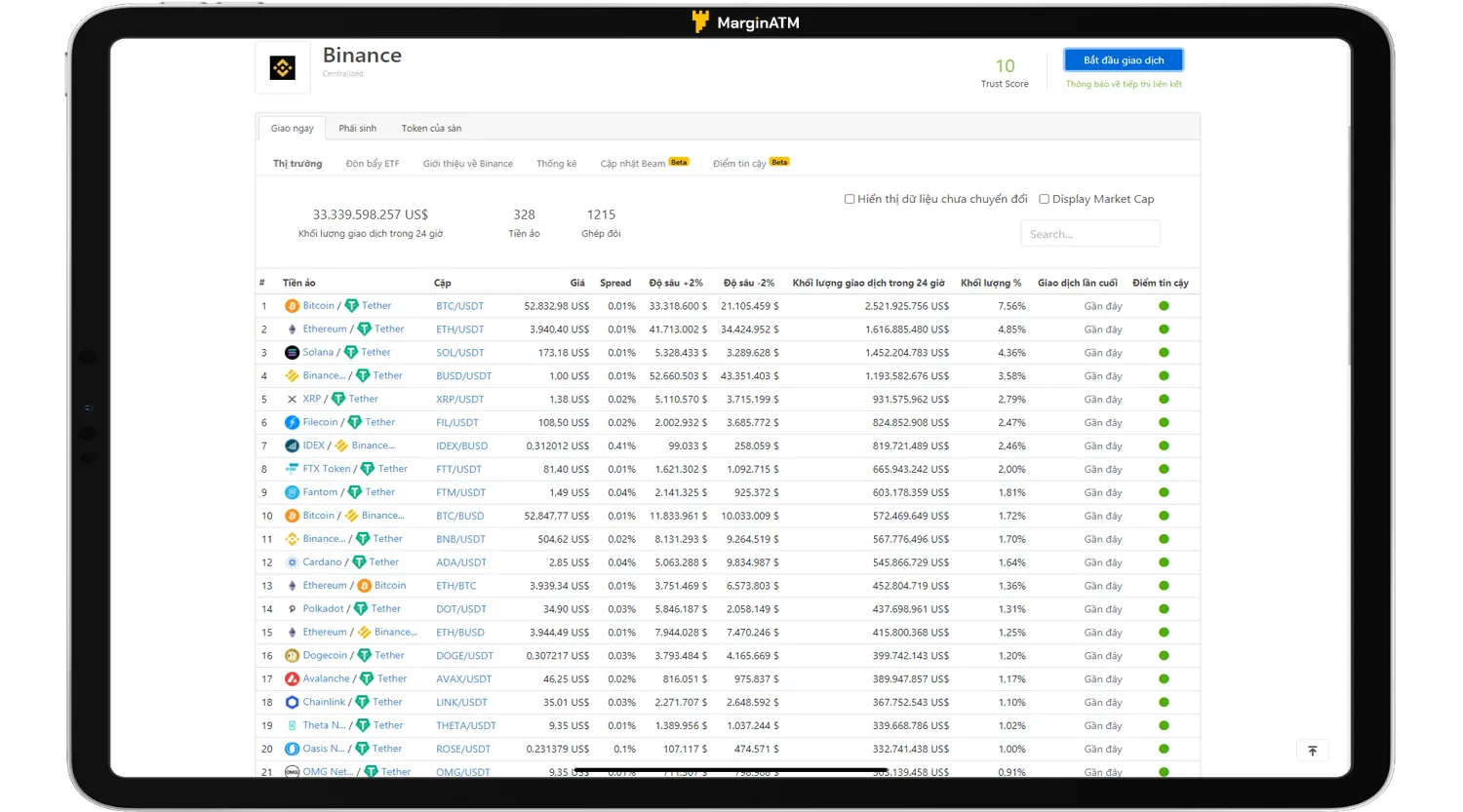The width and height of the screenshot is (1463, 812).
Task: Open the BTC/USDT pair link
Action: pos(459,306)
